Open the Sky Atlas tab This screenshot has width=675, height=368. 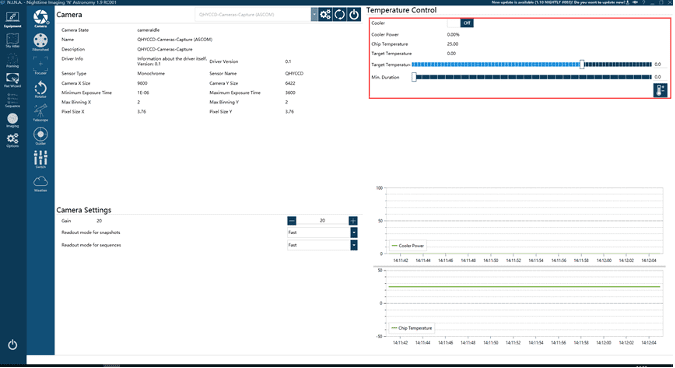click(x=12, y=40)
